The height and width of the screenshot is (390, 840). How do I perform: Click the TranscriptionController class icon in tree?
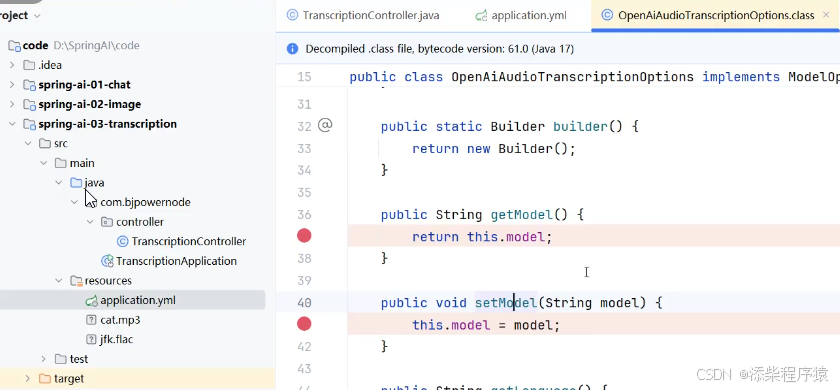[x=123, y=242]
